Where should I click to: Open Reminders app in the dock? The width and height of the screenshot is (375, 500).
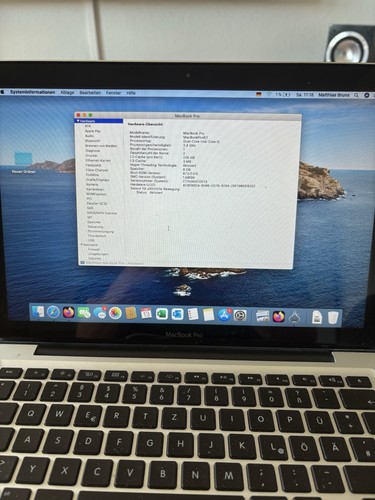(193, 314)
